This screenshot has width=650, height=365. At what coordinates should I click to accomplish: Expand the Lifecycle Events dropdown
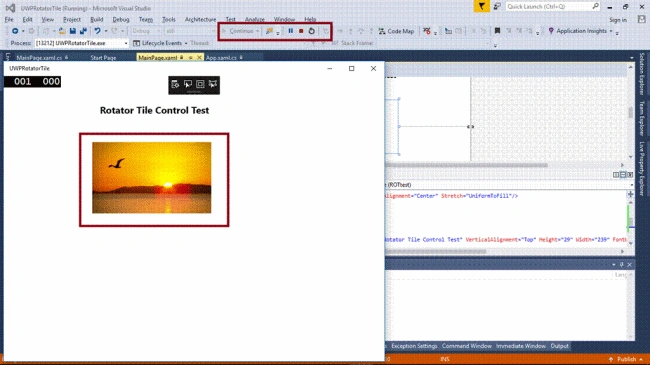[x=186, y=43]
